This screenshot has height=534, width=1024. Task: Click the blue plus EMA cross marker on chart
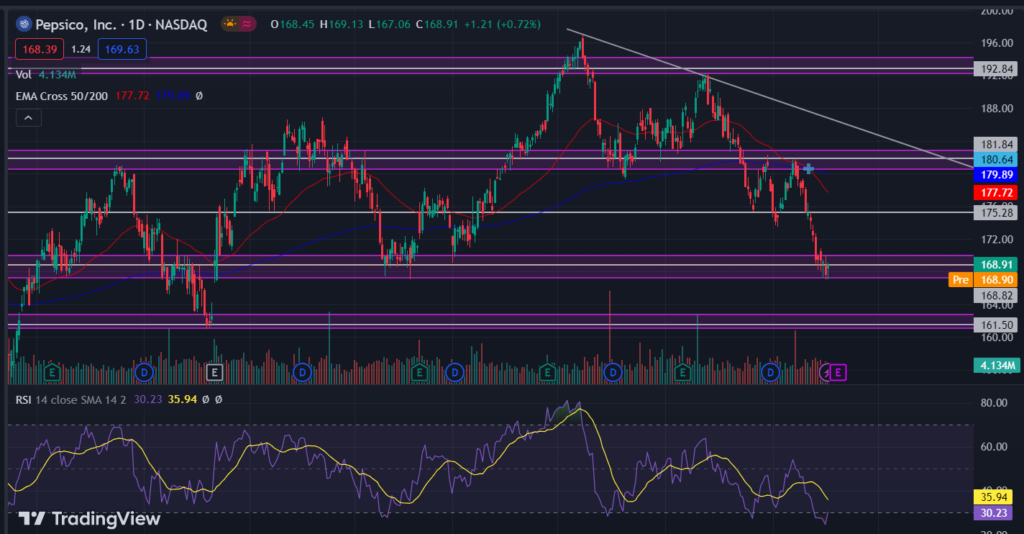[x=808, y=168]
